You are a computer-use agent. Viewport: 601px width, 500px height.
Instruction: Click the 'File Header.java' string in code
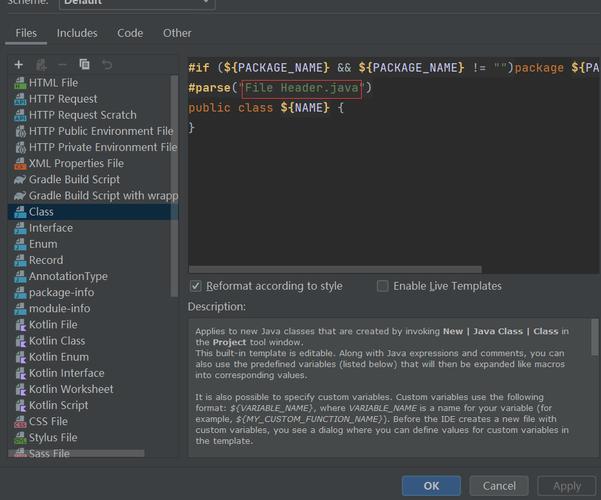302,88
